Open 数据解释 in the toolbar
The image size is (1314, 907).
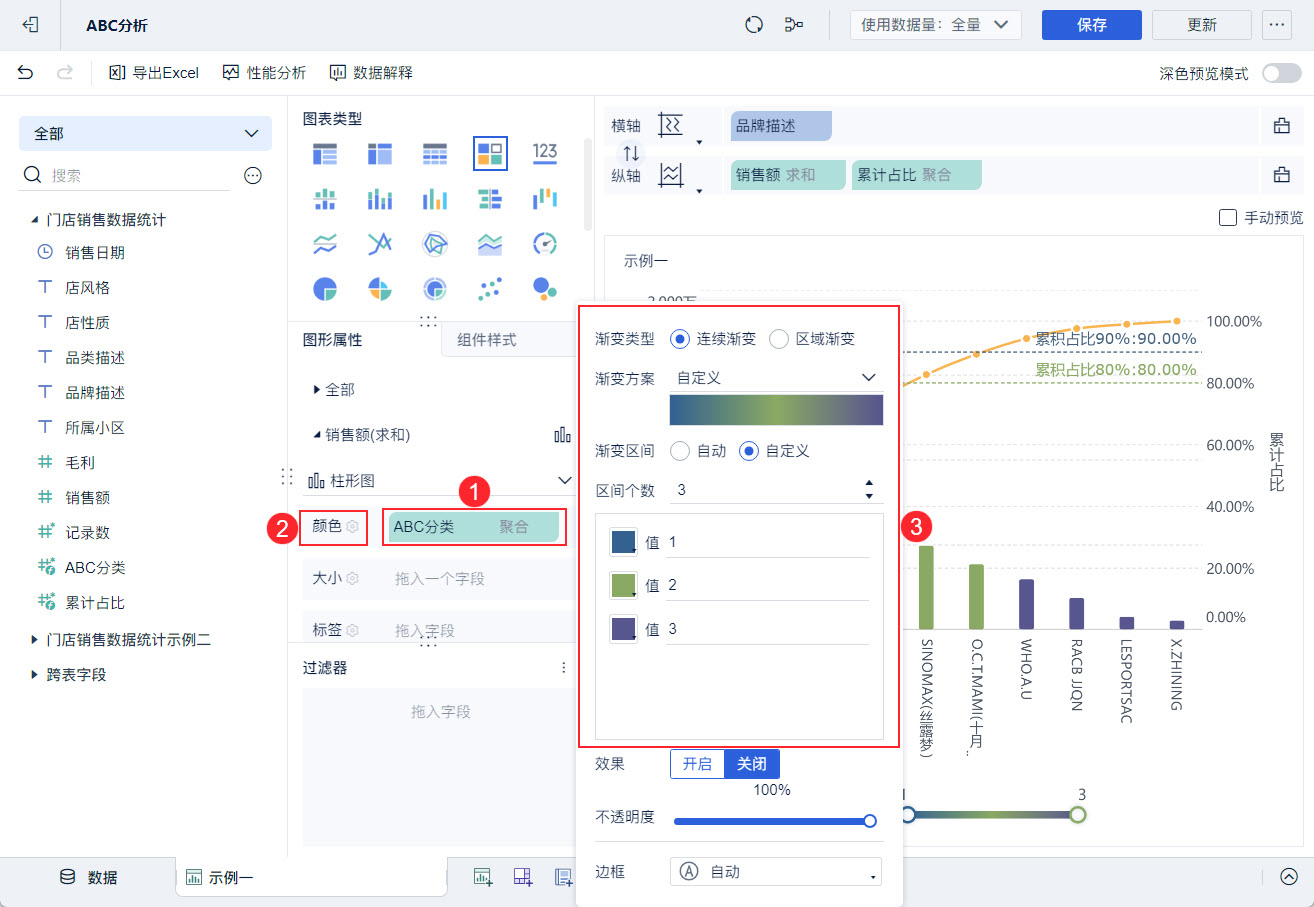coord(371,73)
